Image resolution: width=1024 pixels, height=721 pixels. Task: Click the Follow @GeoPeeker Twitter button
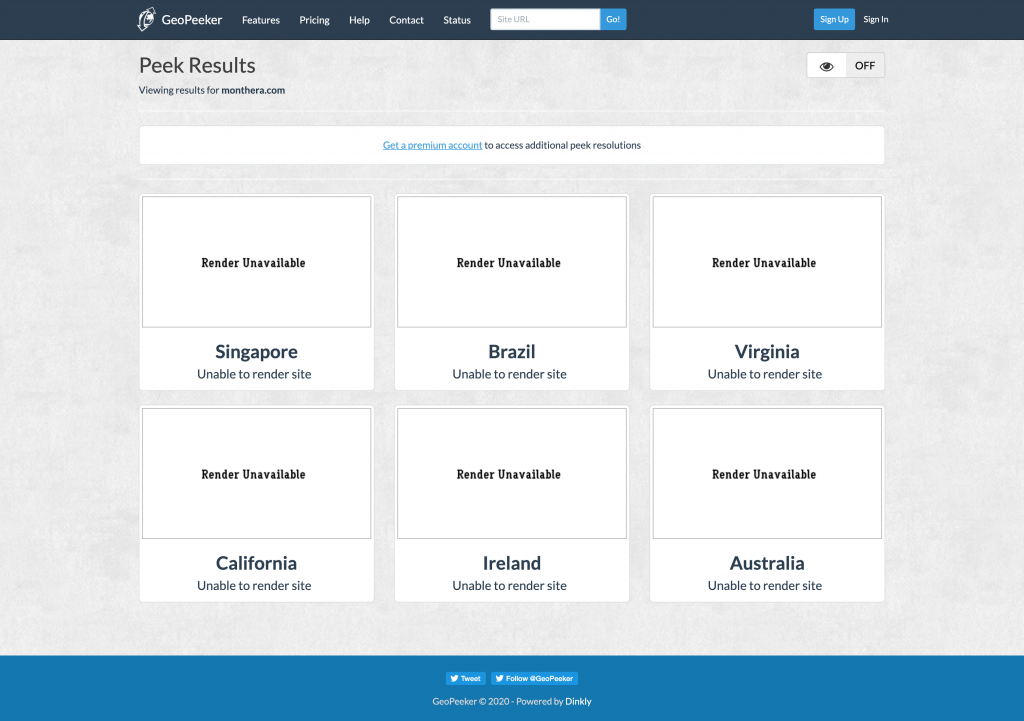[534, 678]
